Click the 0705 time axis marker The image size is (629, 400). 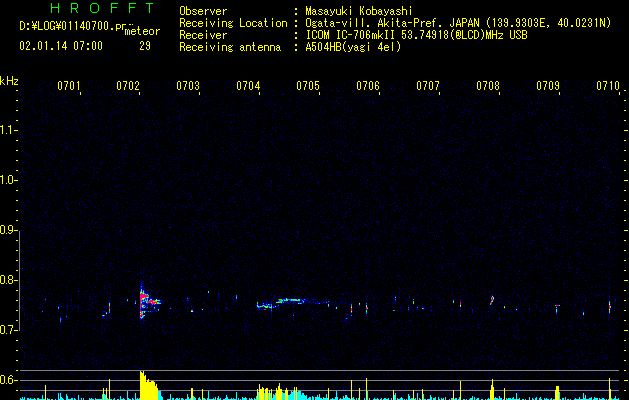pyautogui.click(x=308, y=86)
